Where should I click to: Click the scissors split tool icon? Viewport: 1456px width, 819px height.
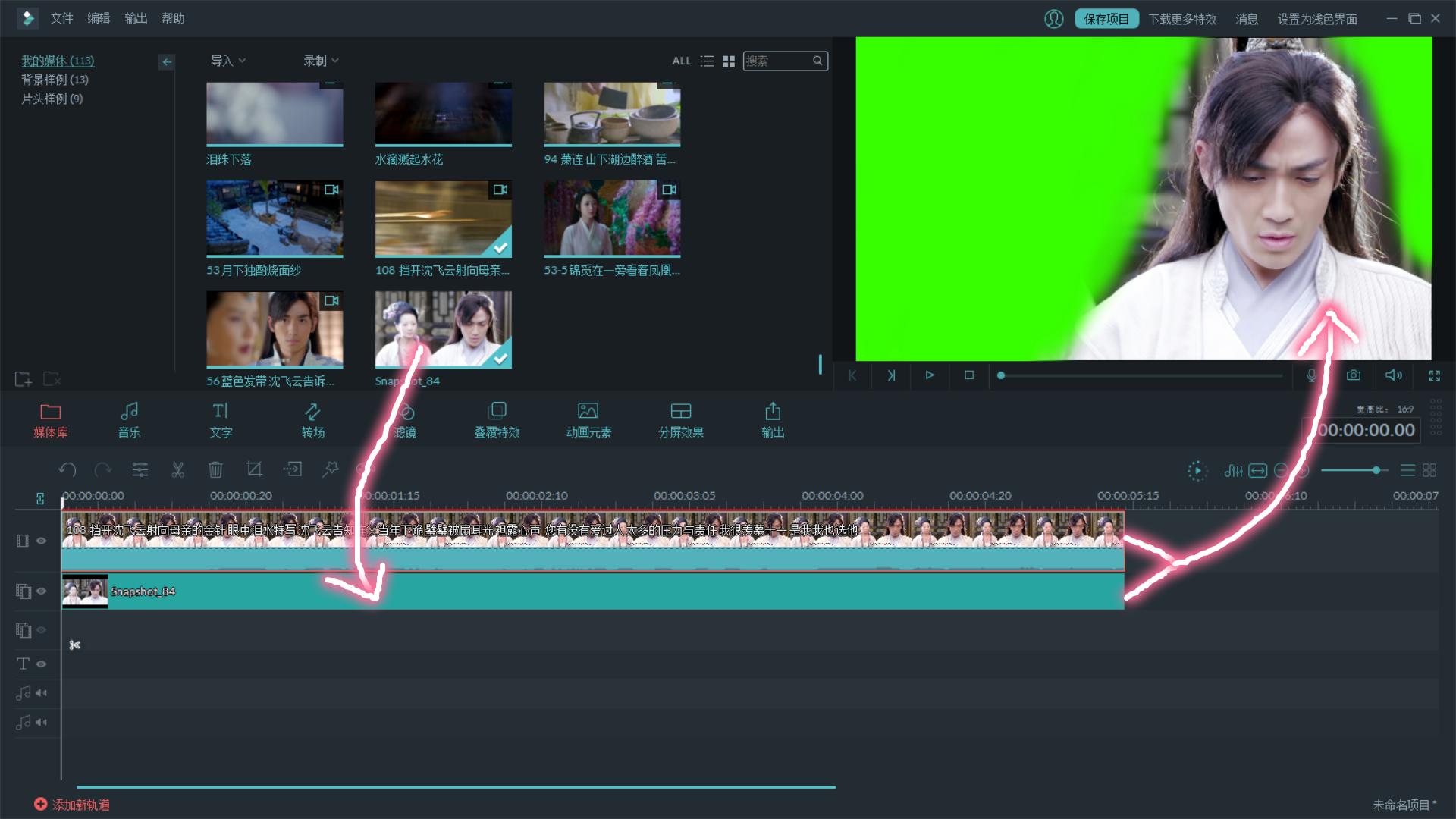[178, 470]
